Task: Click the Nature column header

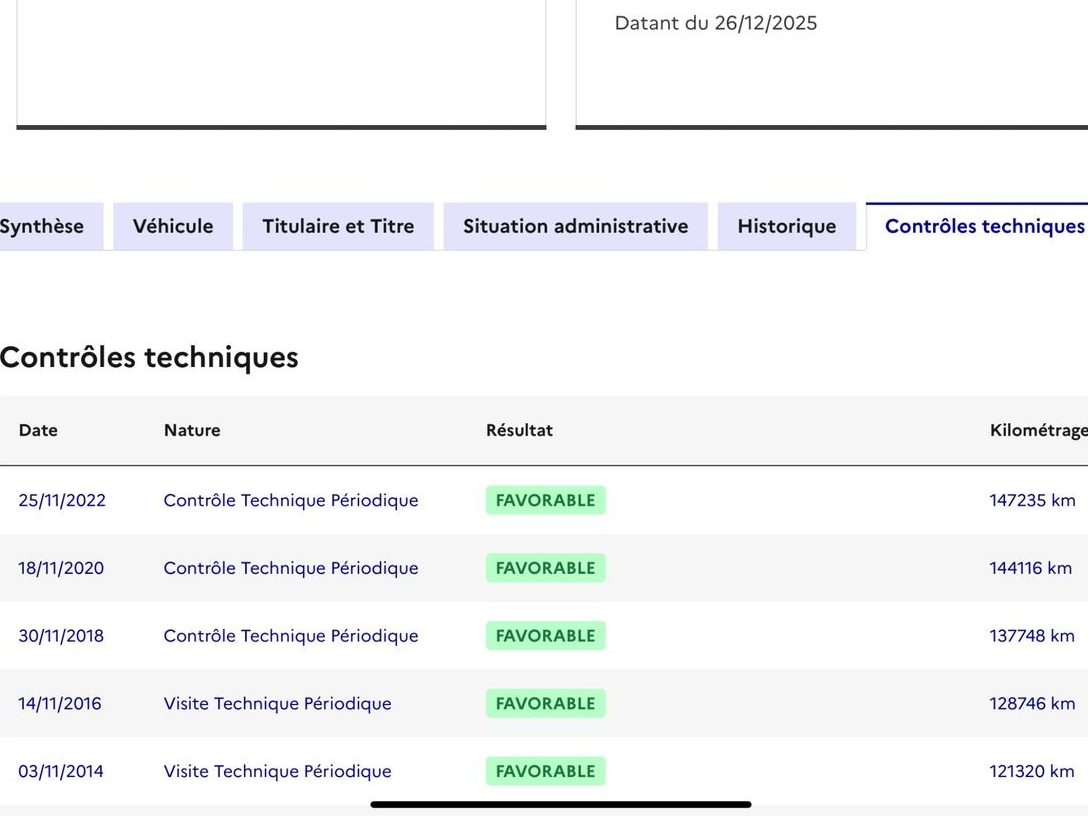Action: [192, 430]
